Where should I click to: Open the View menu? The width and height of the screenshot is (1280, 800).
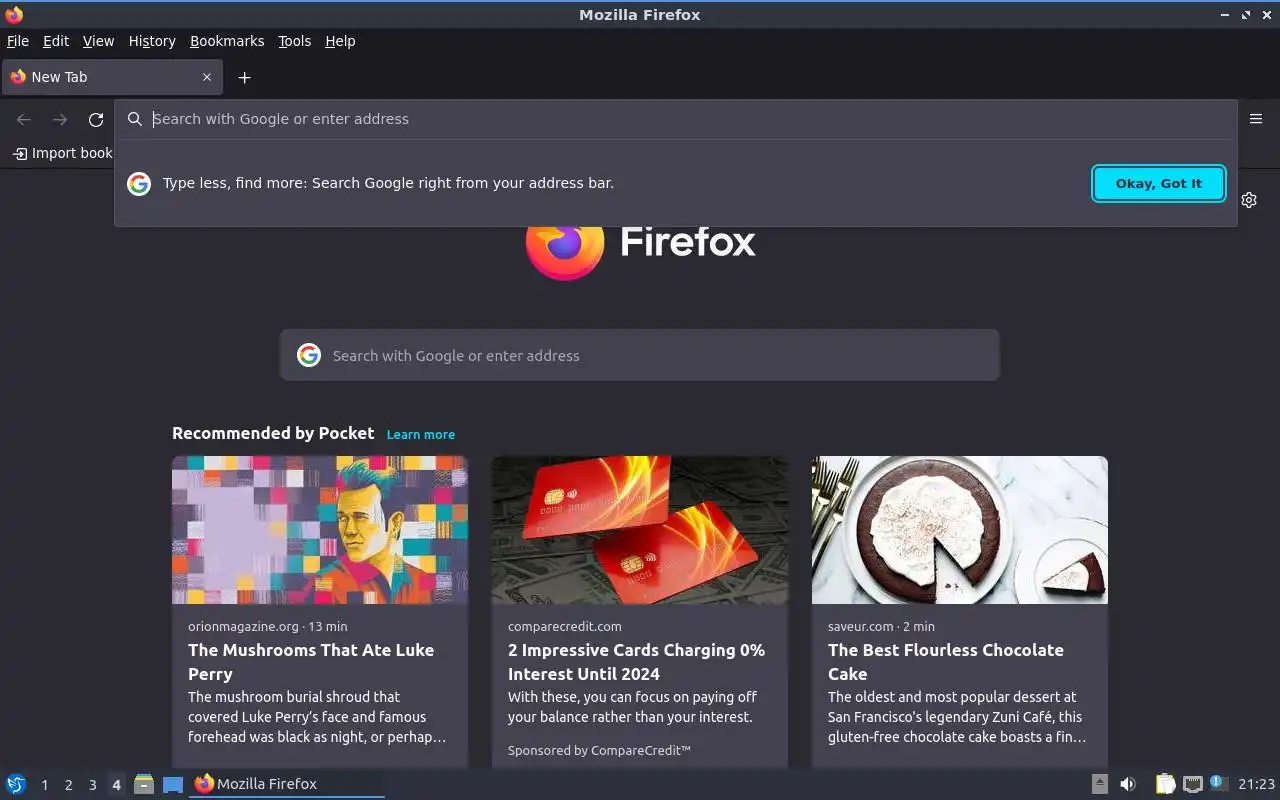click(x=98, y=41)
